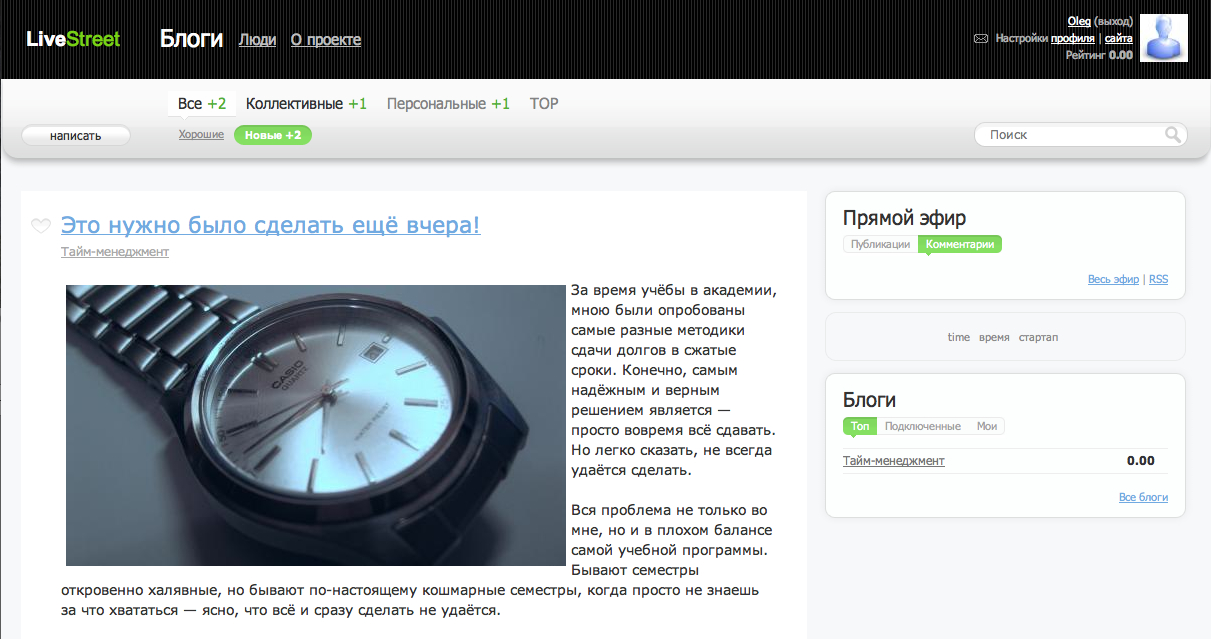This screenshot has height=639, width=1211.
Task: Type in the Поиск search field
Action: click(x=1070, y=135)
